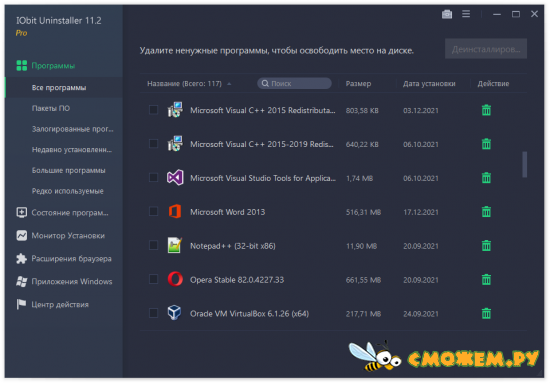Viewport: 550px width, 383px height.
Task: Click the Notepad++ program icon
Action: (x=175, y=245)
